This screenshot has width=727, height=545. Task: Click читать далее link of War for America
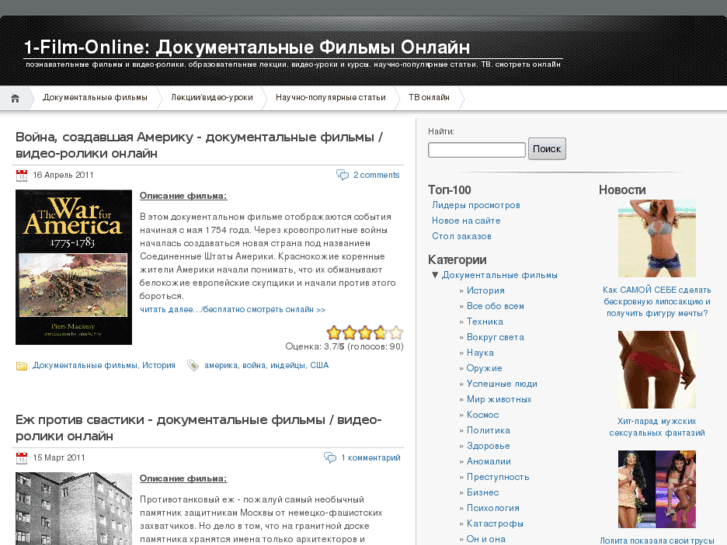click(233, 309)
